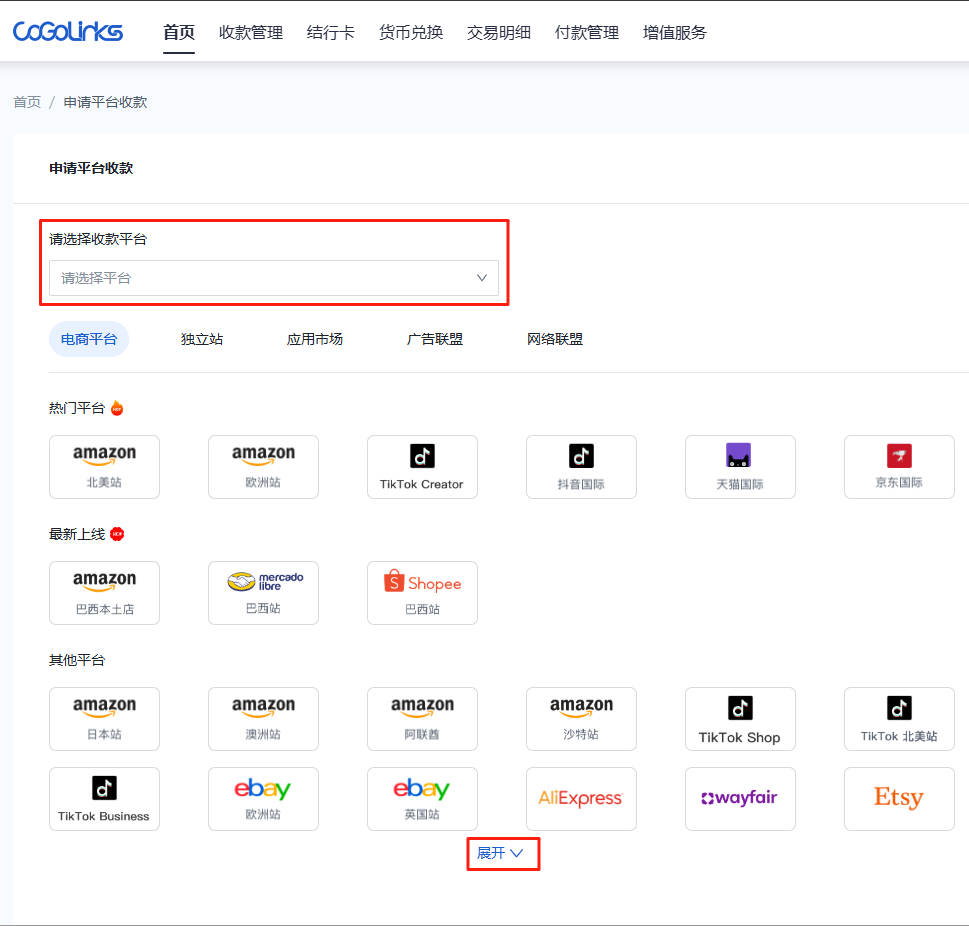Open the 请选择平台 dropdown
The image size is (969, 926).
(274, 278)
